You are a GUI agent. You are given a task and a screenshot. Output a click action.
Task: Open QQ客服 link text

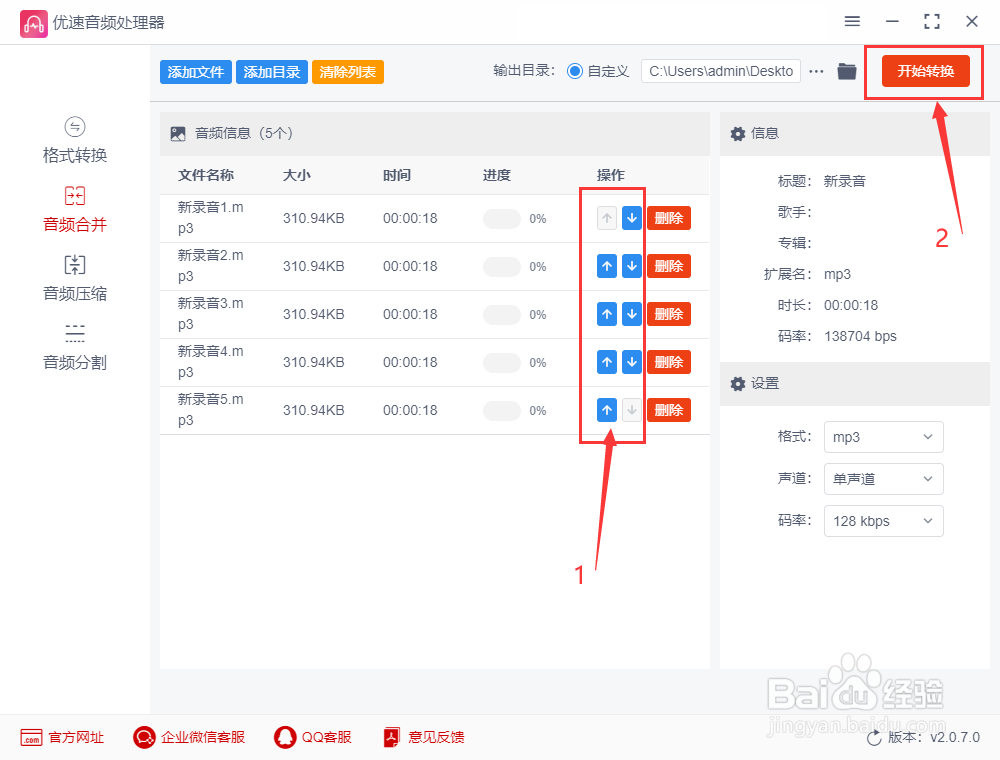[327, 737]
